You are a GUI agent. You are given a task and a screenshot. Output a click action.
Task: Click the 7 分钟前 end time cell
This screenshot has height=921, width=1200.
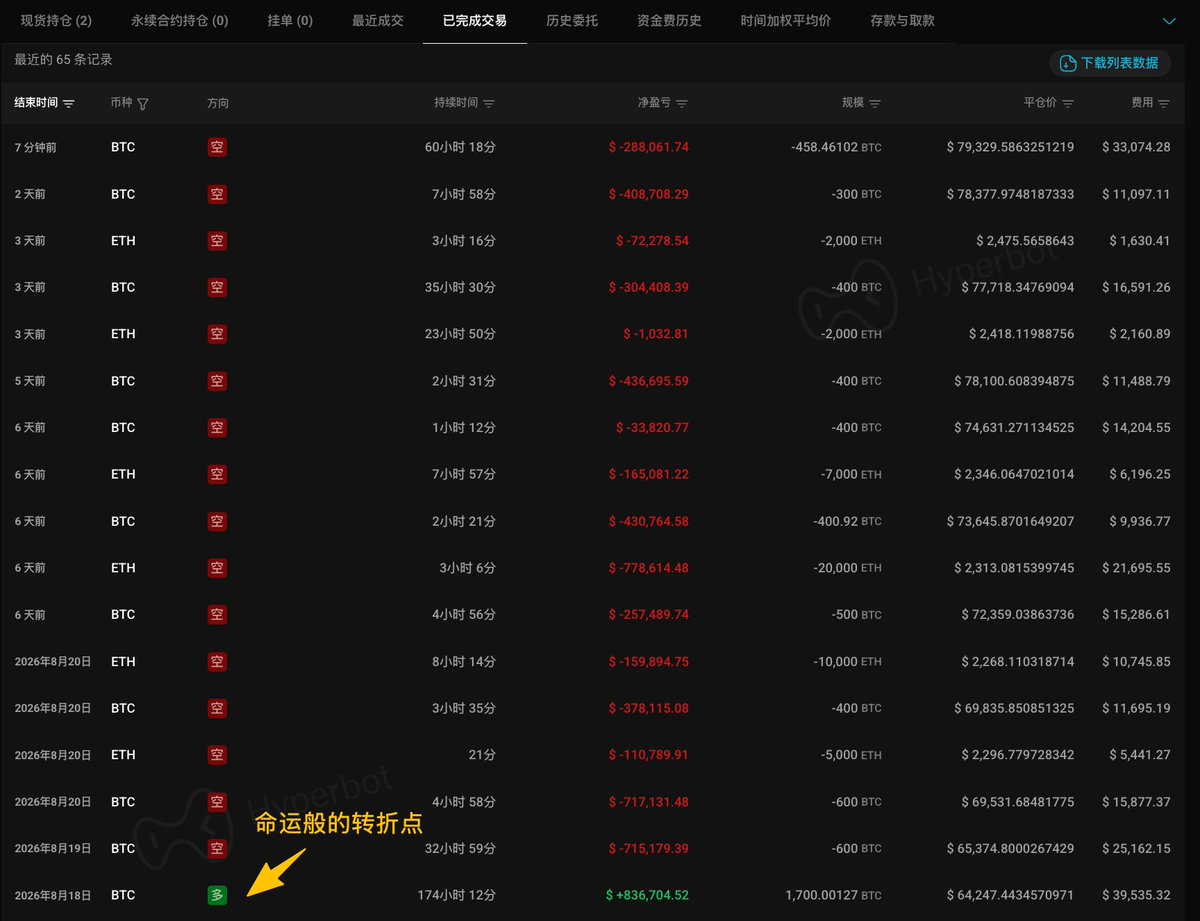36,147
